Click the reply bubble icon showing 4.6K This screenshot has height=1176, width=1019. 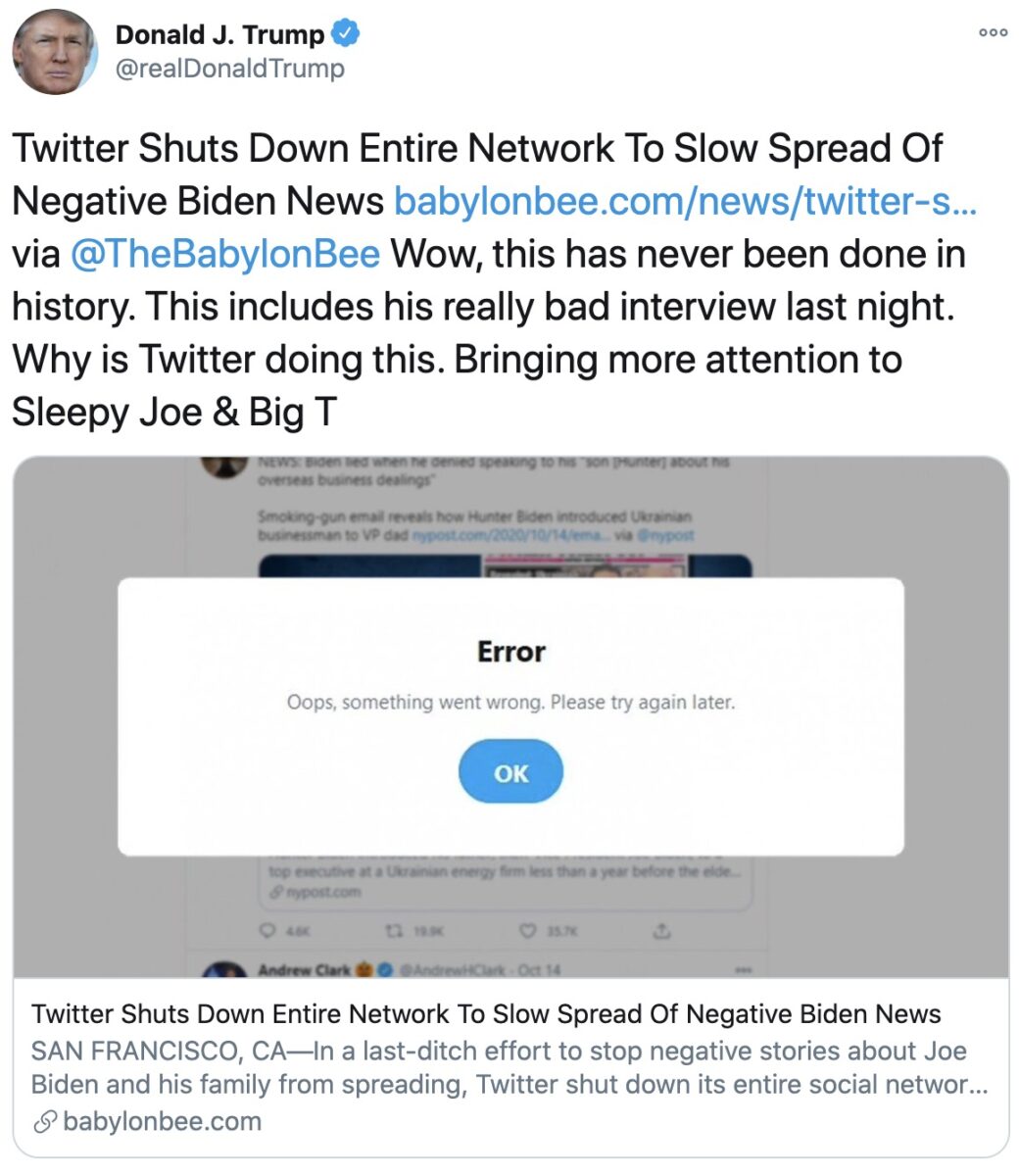point(267,930)
